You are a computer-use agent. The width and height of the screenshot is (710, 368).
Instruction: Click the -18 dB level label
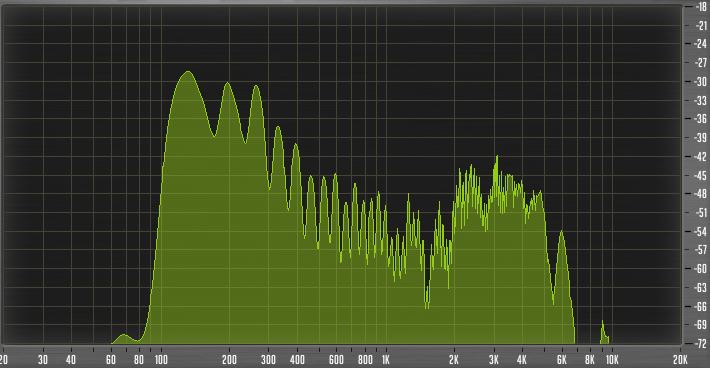[700, 7]
